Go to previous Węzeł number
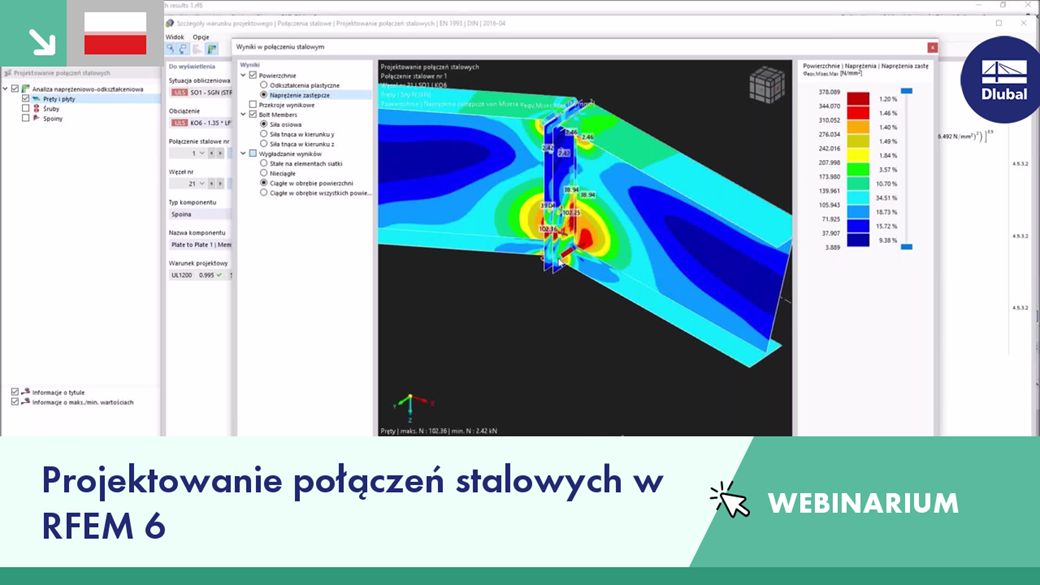The width and height of the screenshot is (1040, 585). point(212,184)
